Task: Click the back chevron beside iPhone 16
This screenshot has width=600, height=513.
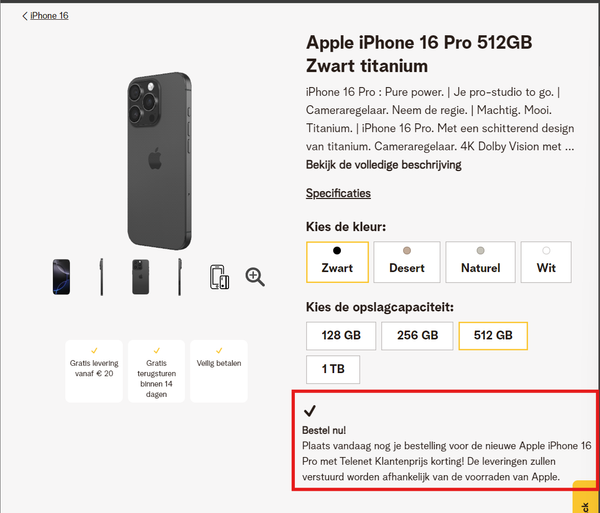Action: (25, 16)
